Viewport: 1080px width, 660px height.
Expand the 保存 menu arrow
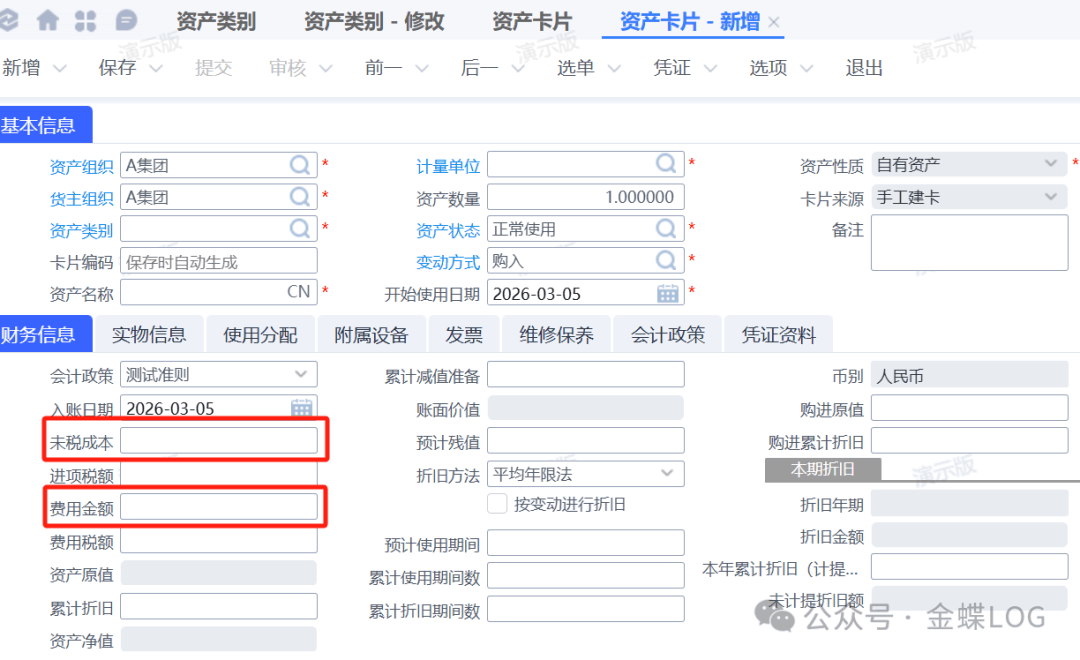(x=155, y=68)
